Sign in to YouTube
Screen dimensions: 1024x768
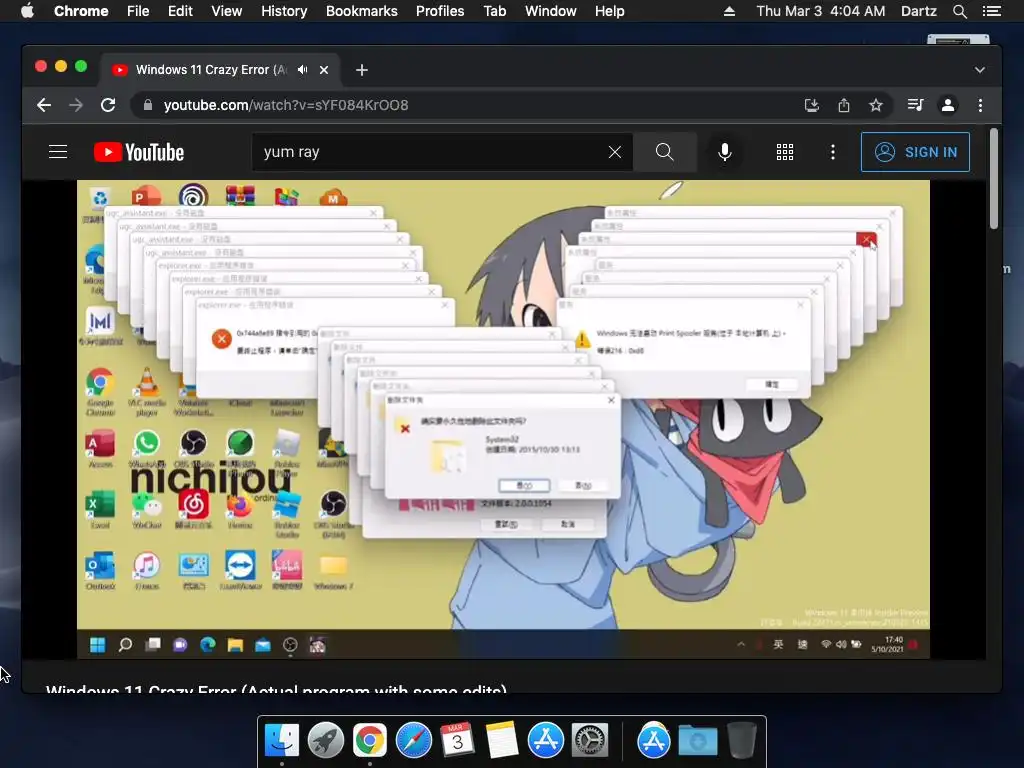(x=915, y=152)
